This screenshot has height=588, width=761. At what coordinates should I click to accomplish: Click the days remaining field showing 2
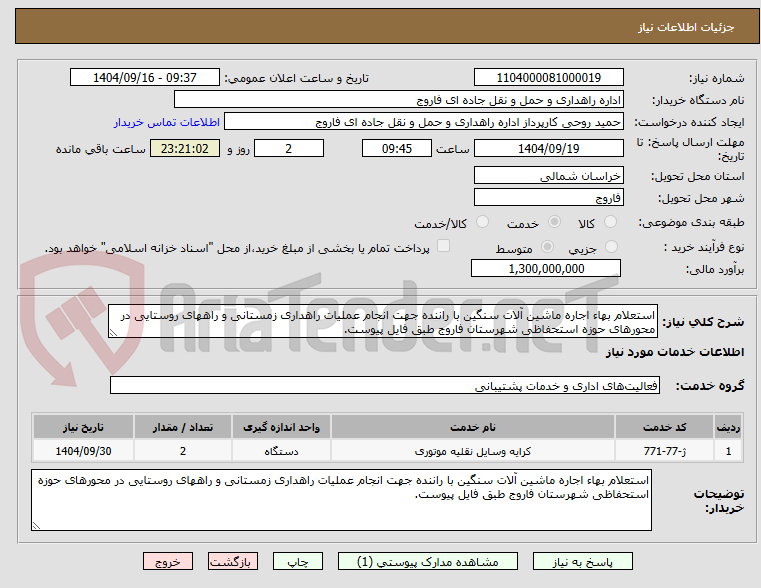coord(289,148)
